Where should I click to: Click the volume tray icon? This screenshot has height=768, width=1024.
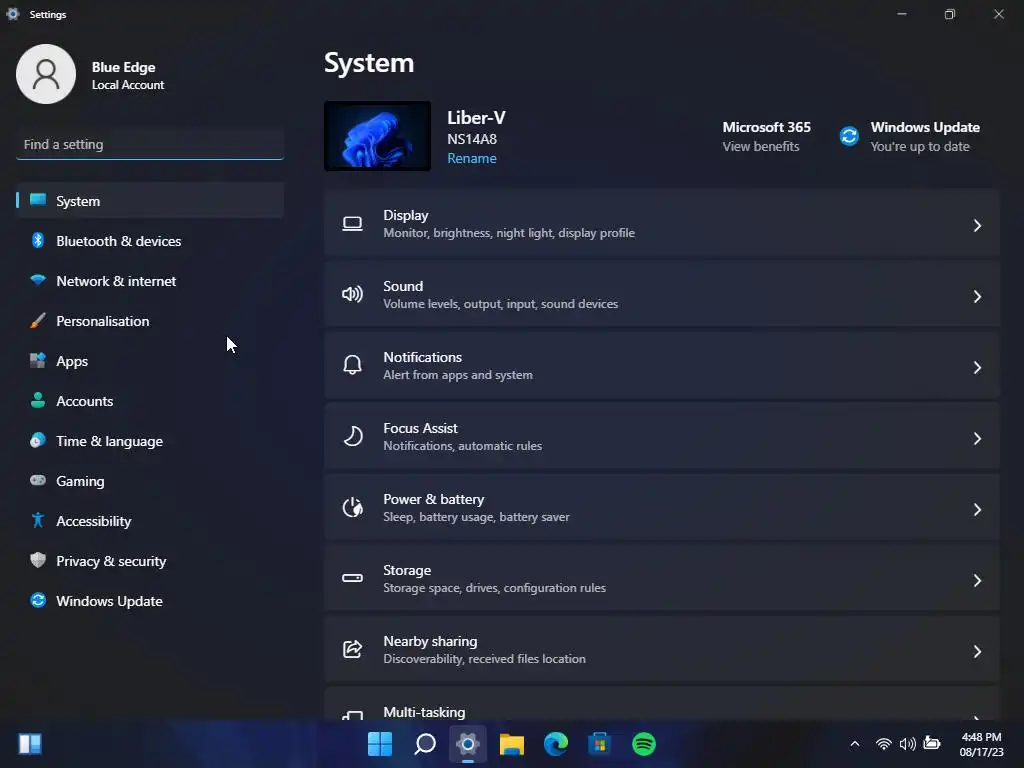point(907,744)
